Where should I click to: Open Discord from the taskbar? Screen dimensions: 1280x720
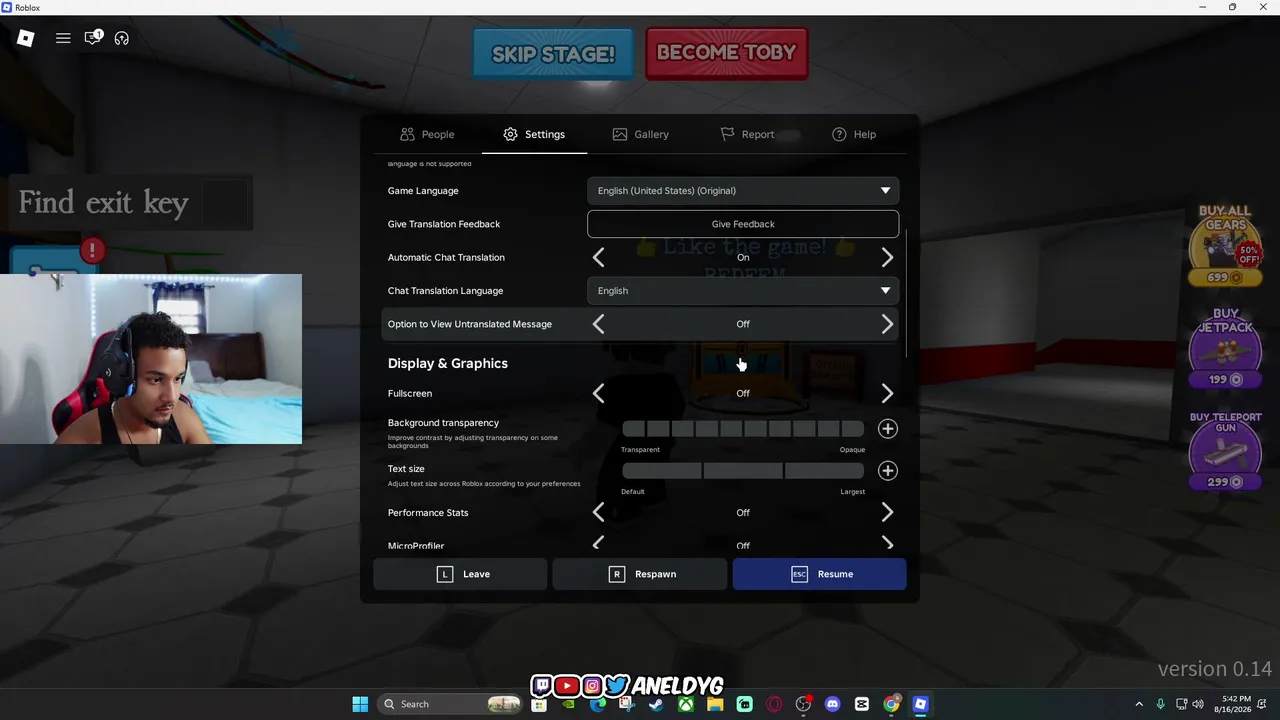tap(833, 704)
